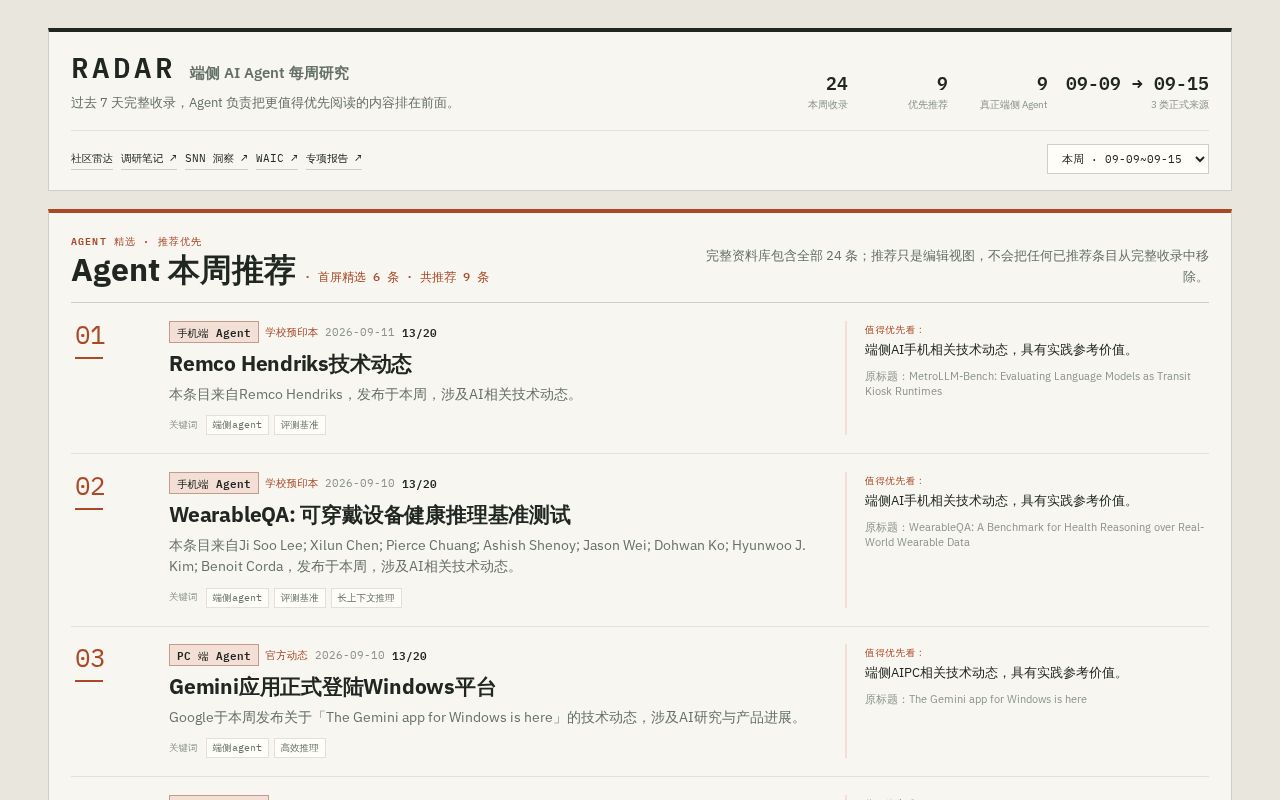Image resolution: width=1280 pixels, height=800 pixels.
Task: Open article Remco Hendriks技术动态
Action: [290, 364]
